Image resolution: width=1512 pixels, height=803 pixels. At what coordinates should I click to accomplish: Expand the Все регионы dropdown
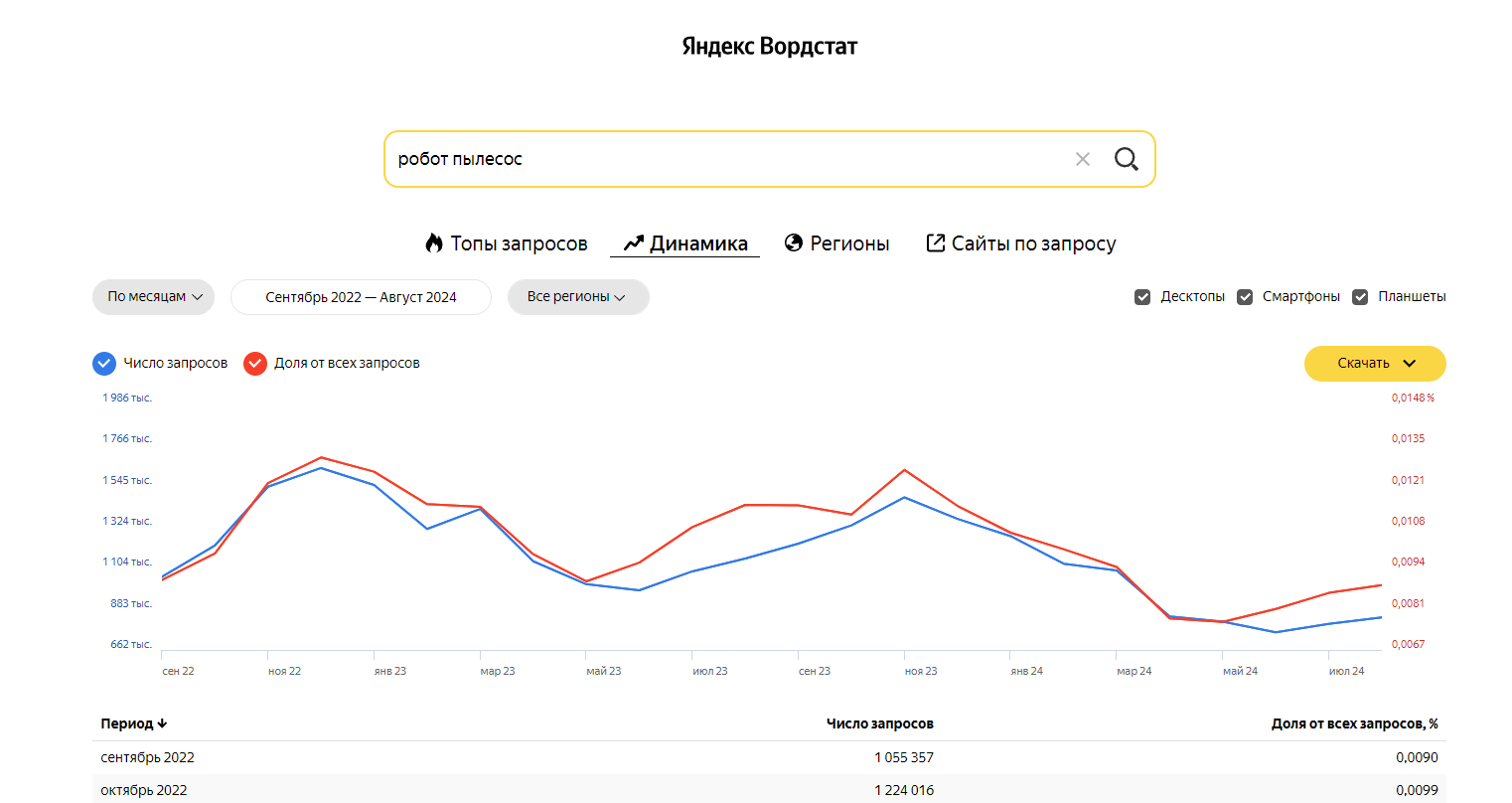(578, 297)
